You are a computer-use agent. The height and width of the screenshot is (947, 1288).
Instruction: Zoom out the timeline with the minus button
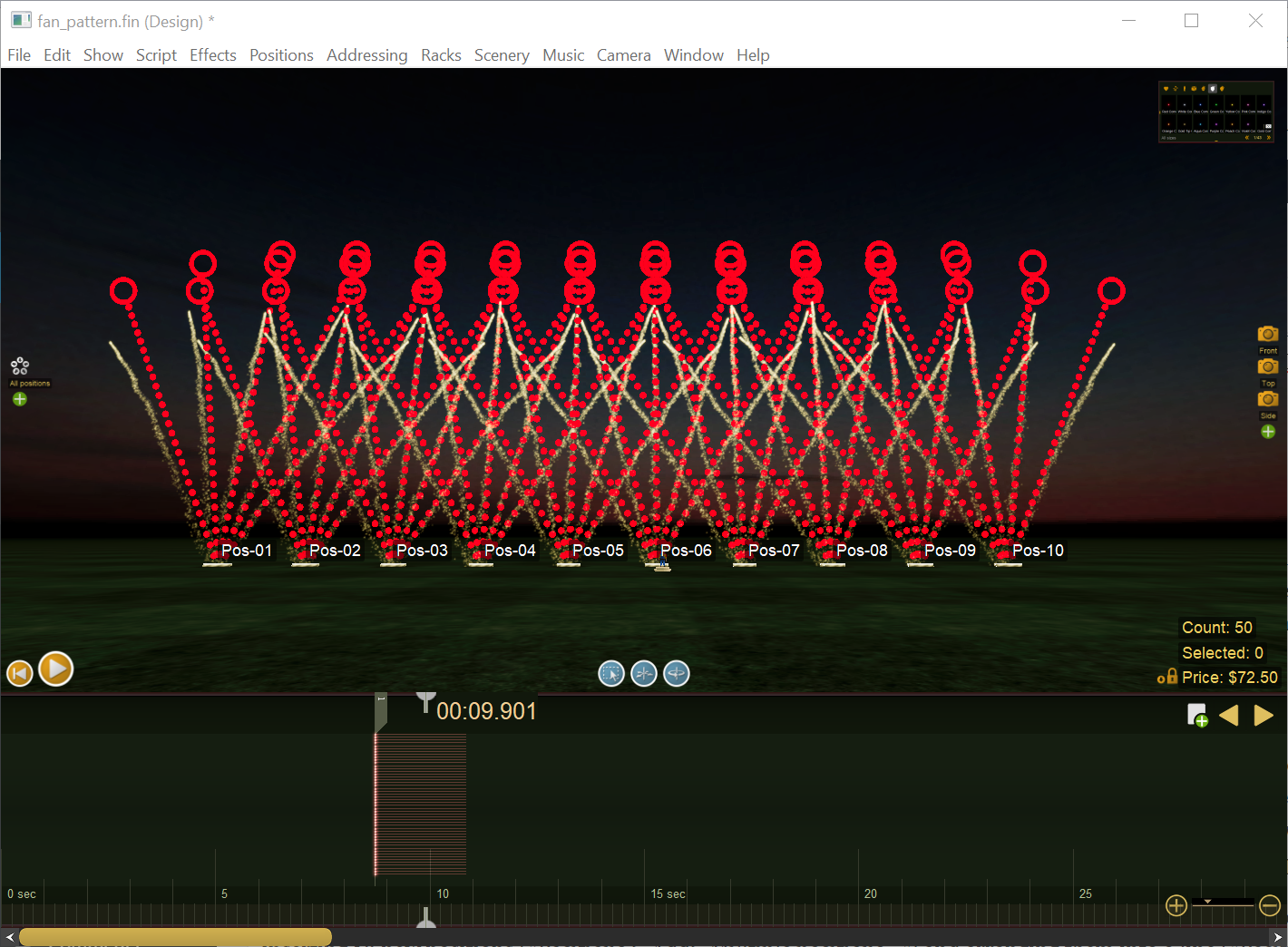point(1270,905)
